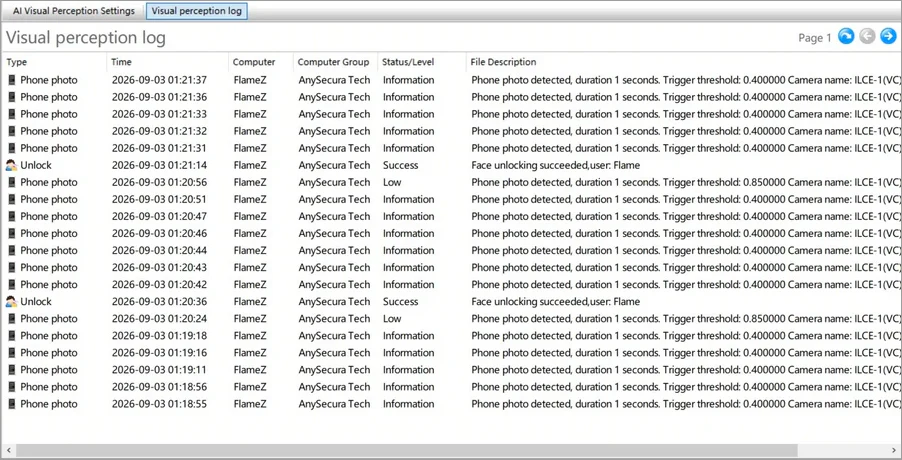
Task: Go to next page arrow
Action: pyautogui.click(x=888, y=36)
